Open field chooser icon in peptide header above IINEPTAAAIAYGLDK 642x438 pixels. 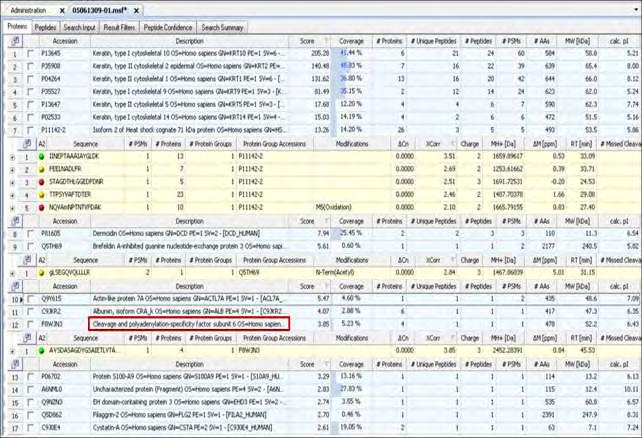27,144
